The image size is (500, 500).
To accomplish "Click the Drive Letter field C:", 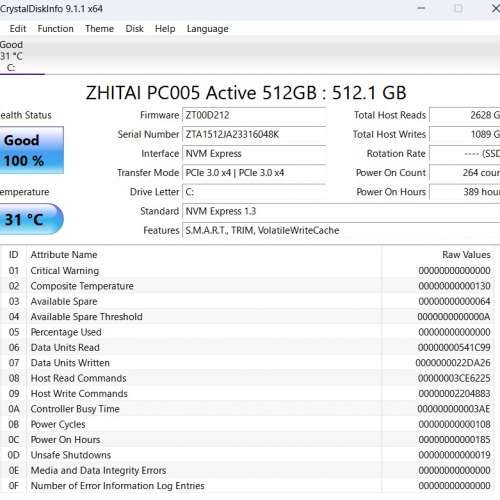I will point(254,192).
